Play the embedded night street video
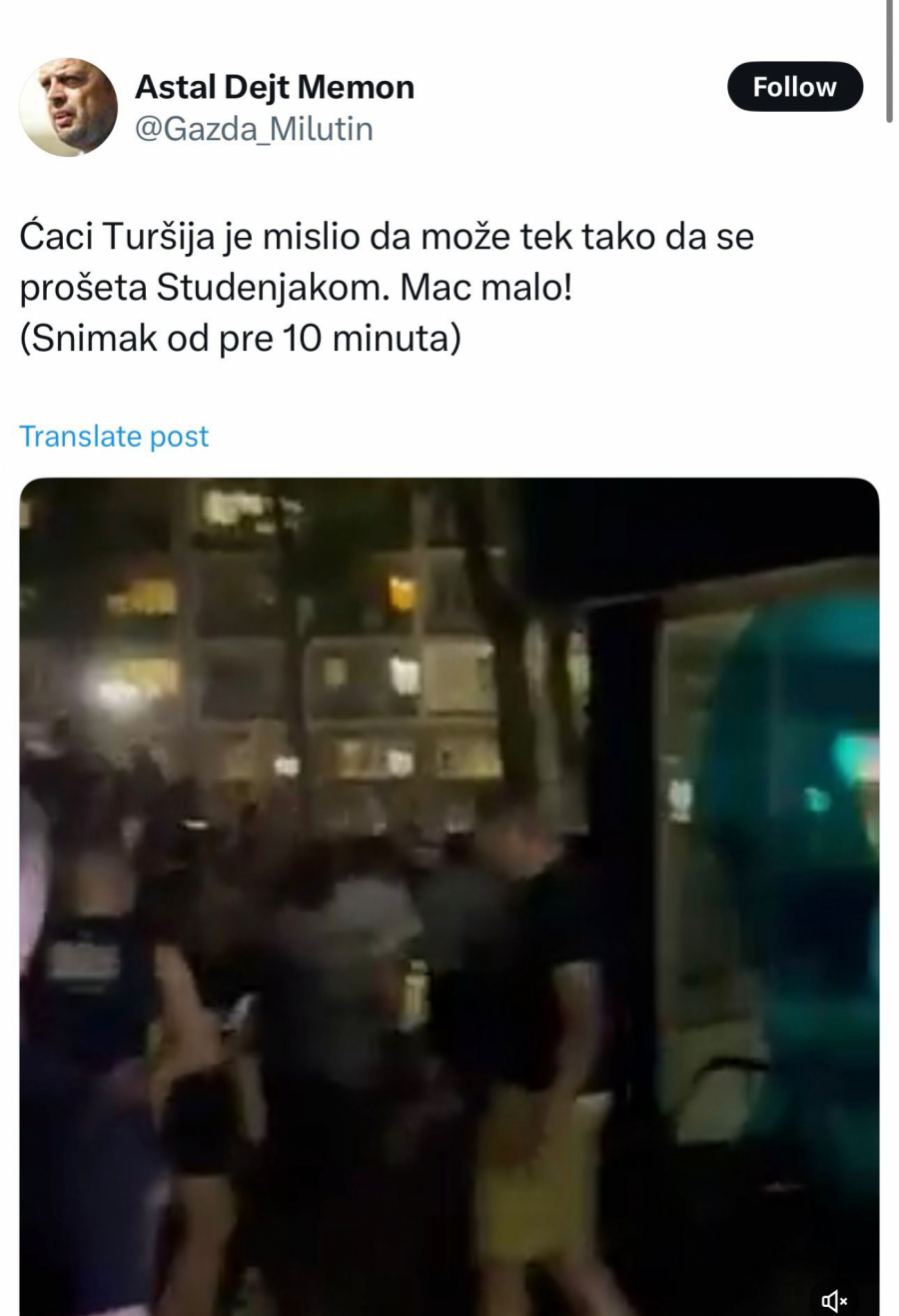The width and height of the screenshot is (899, 1316). (x=449, y=896)
